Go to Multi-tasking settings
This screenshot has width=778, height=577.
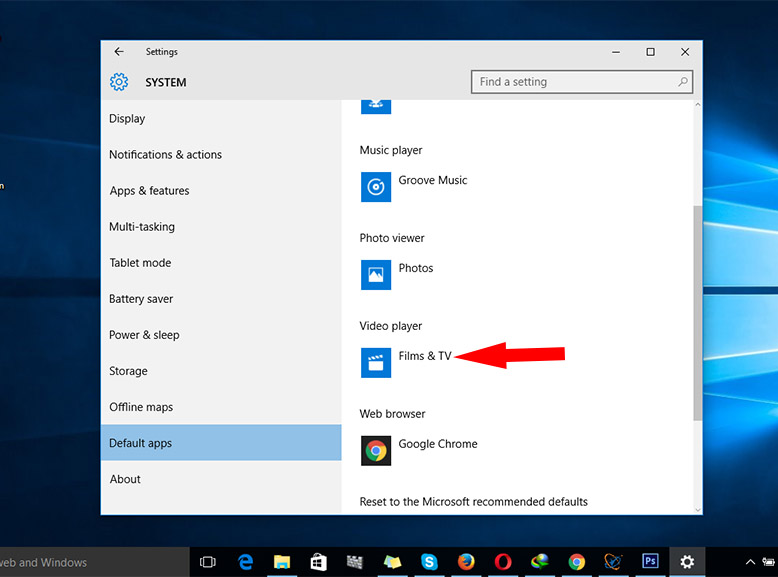click(x=221, y=227)
